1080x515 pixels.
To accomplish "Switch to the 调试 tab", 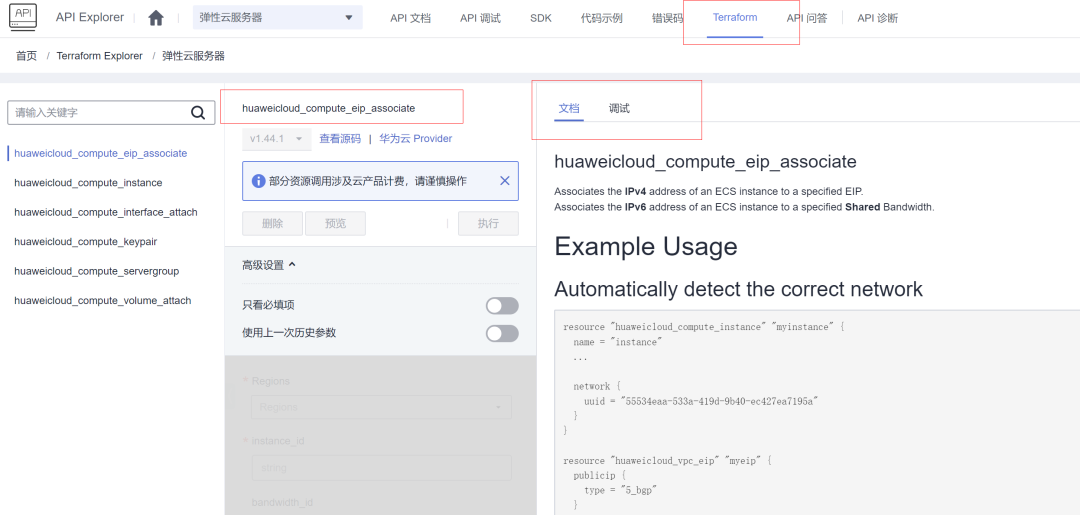I will (619, 109).
